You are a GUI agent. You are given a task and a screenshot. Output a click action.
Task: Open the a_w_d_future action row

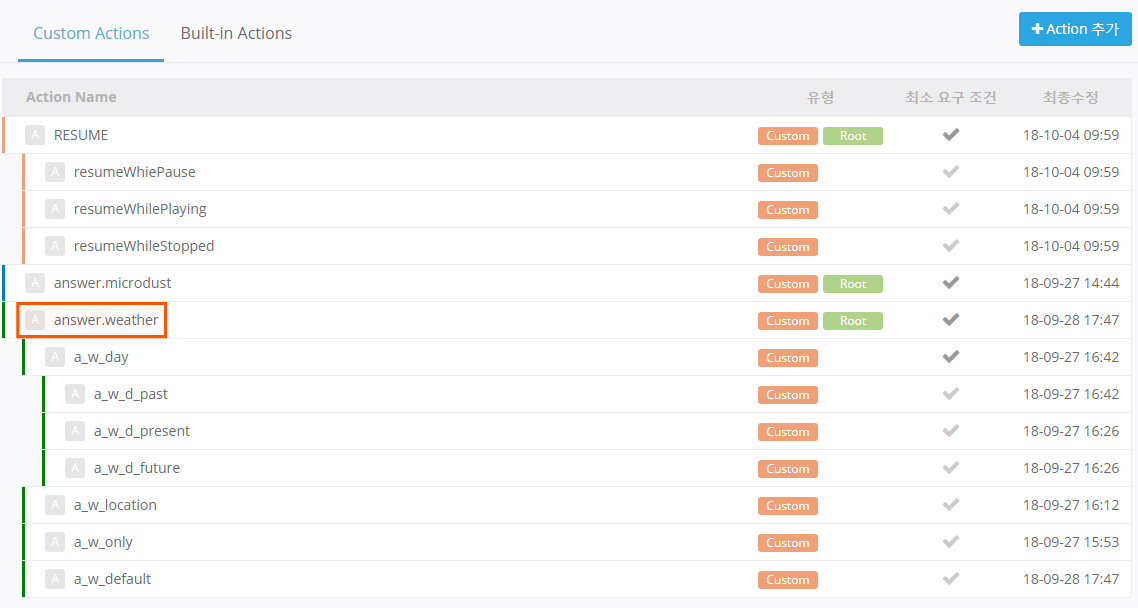coord(136,468)
